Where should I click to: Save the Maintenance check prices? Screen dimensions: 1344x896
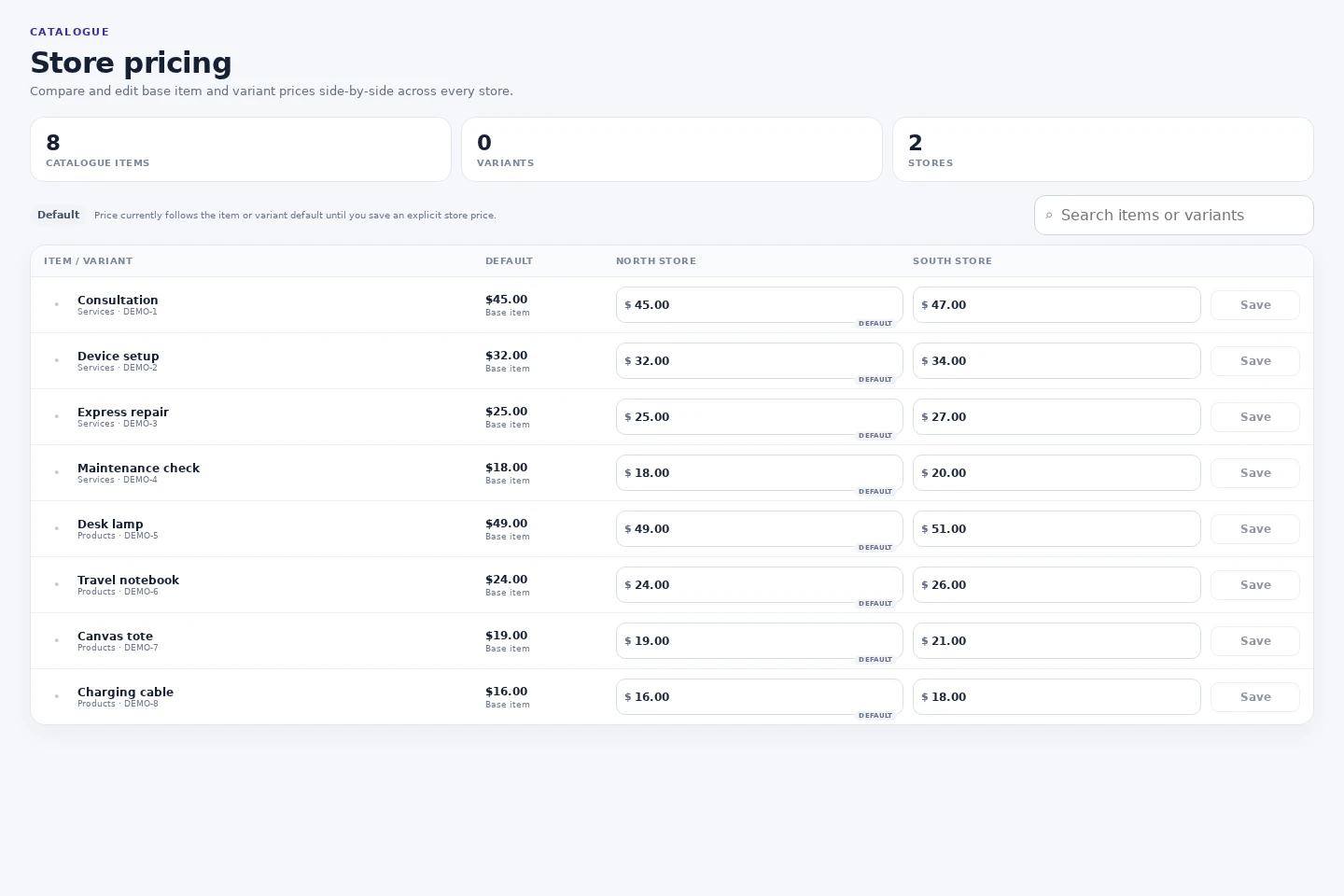[x=1255, y=473]
